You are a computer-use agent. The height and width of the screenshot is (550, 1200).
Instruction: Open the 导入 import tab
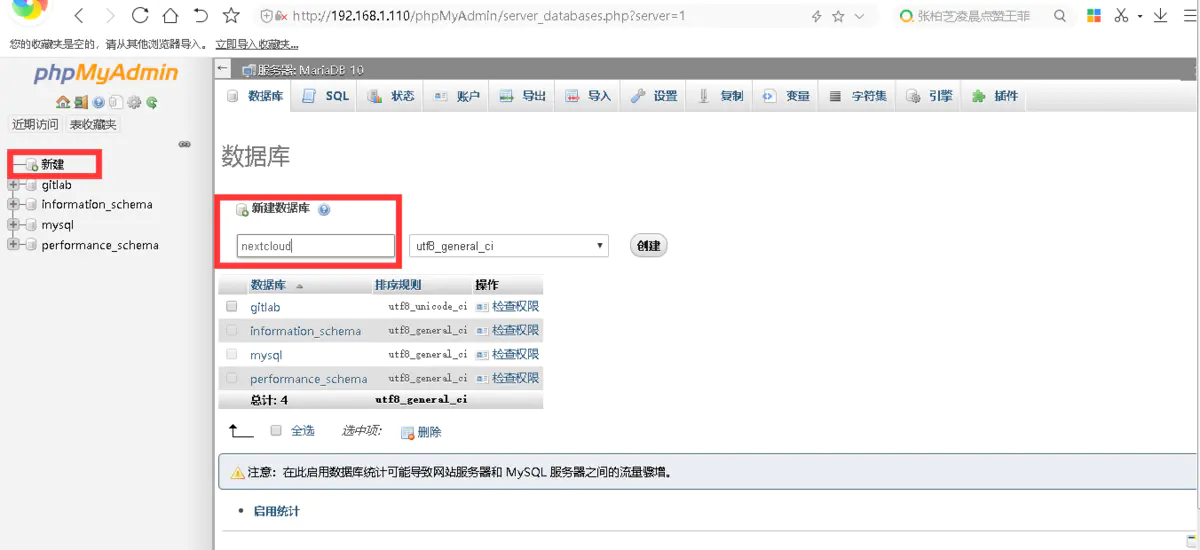(x=588, y=96)
